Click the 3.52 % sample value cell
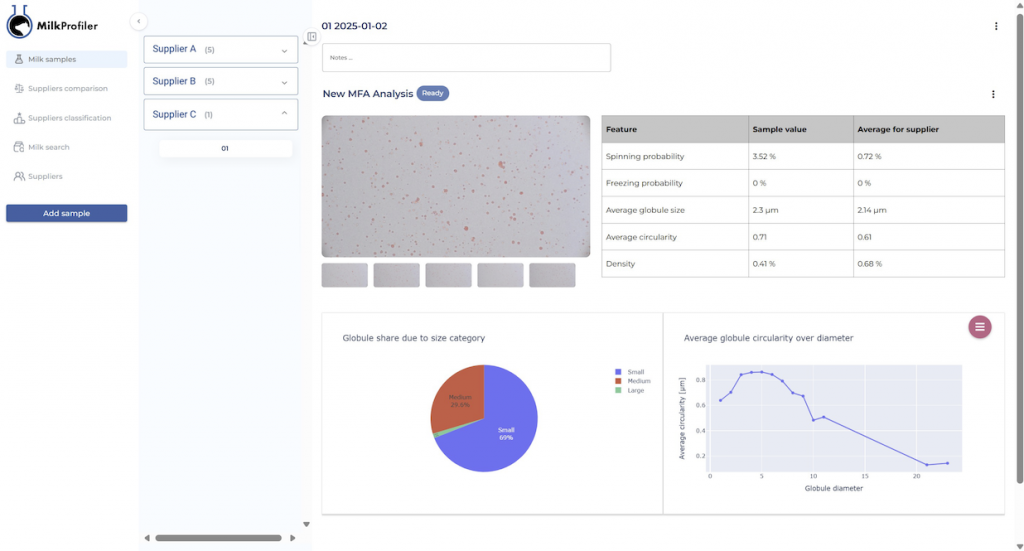This screenshot has width=1024, height=551. (801, 157)
